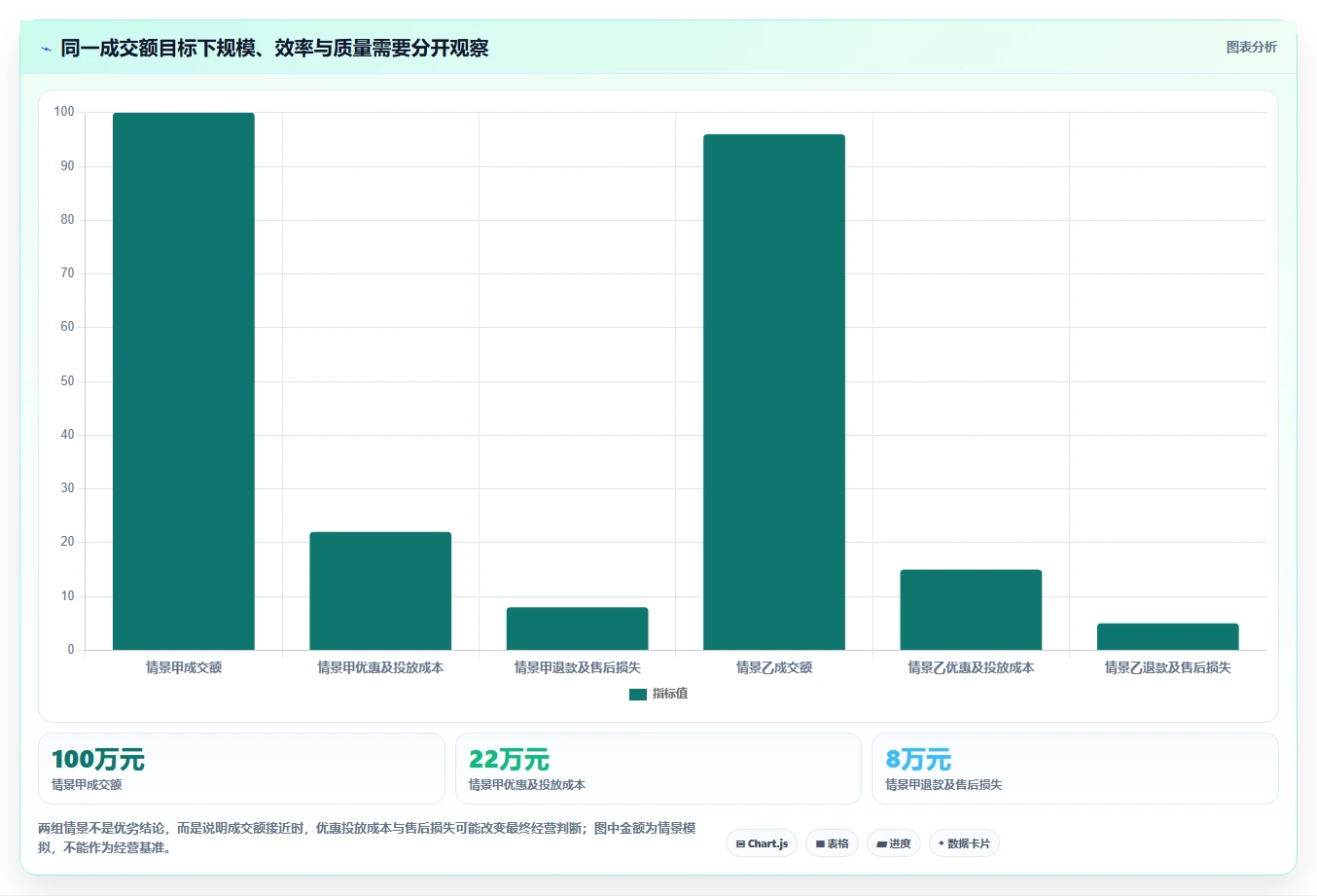The image size is (1317, 896).
Task: Click the 进度 tag
Action: pyautogui.click(x=894, y=843)
